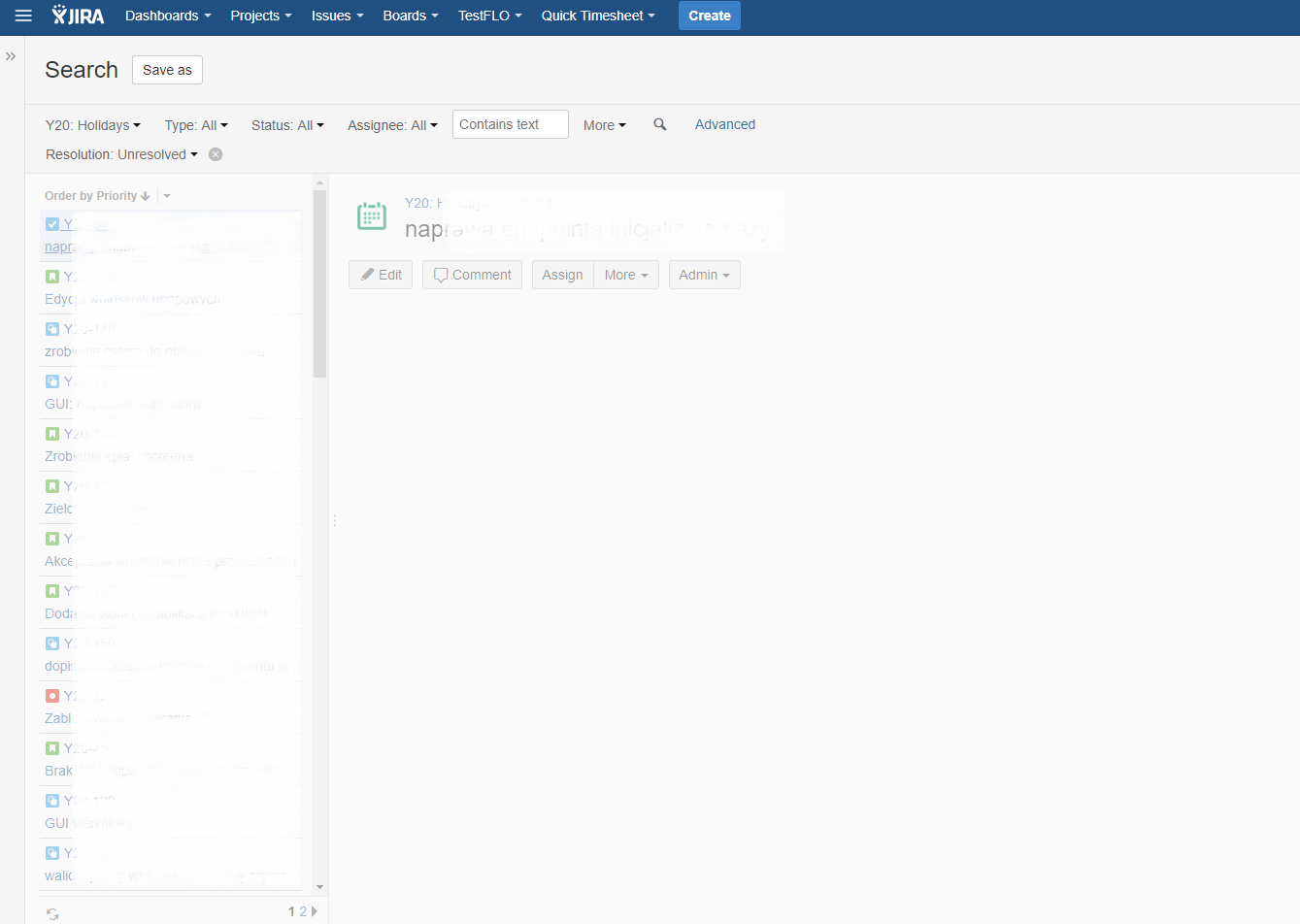
Task: Click the issue type icon beside 'GUI: napisanie walidatora'
Action: 52,381
